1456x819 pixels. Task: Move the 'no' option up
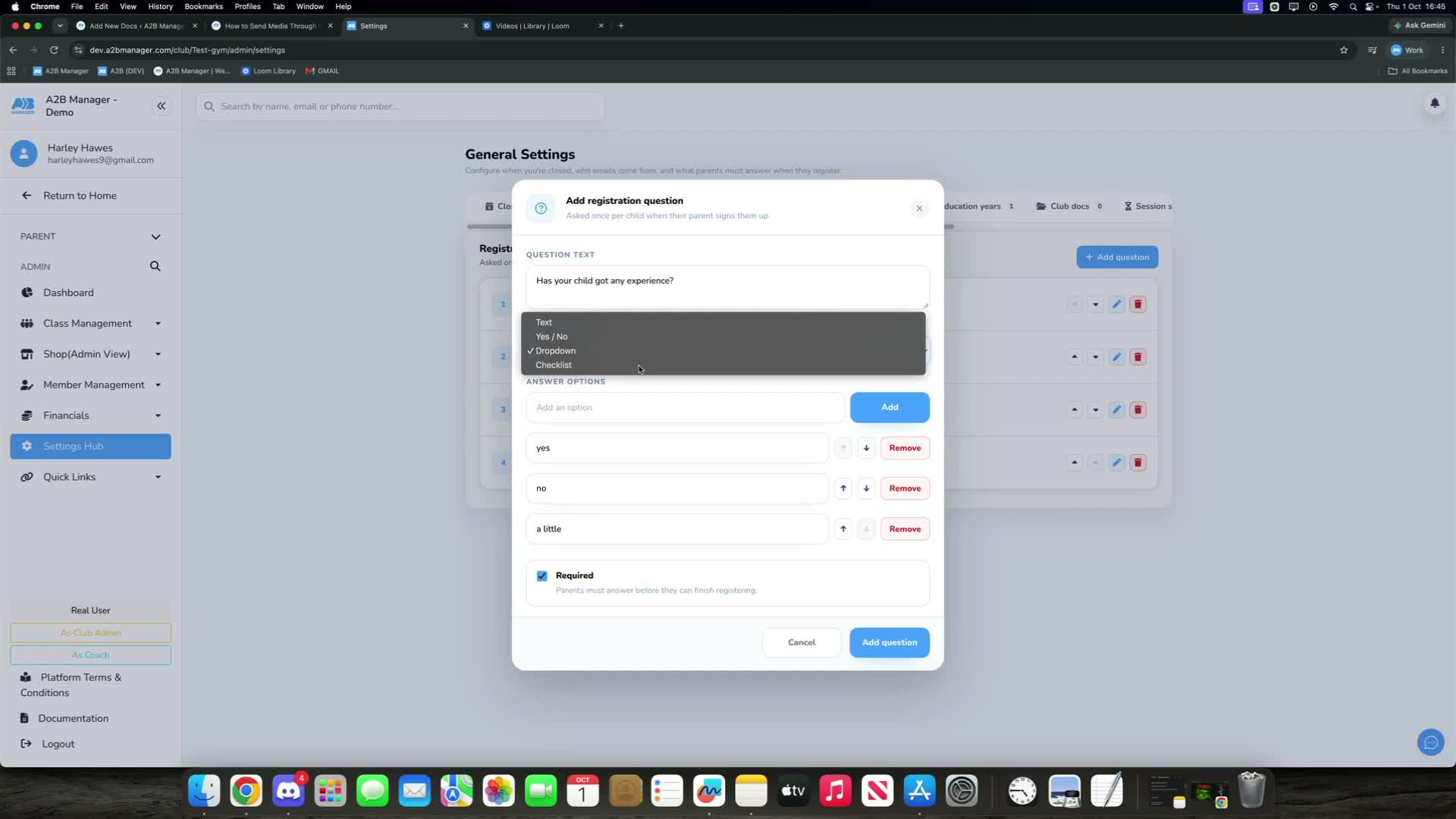843,488
